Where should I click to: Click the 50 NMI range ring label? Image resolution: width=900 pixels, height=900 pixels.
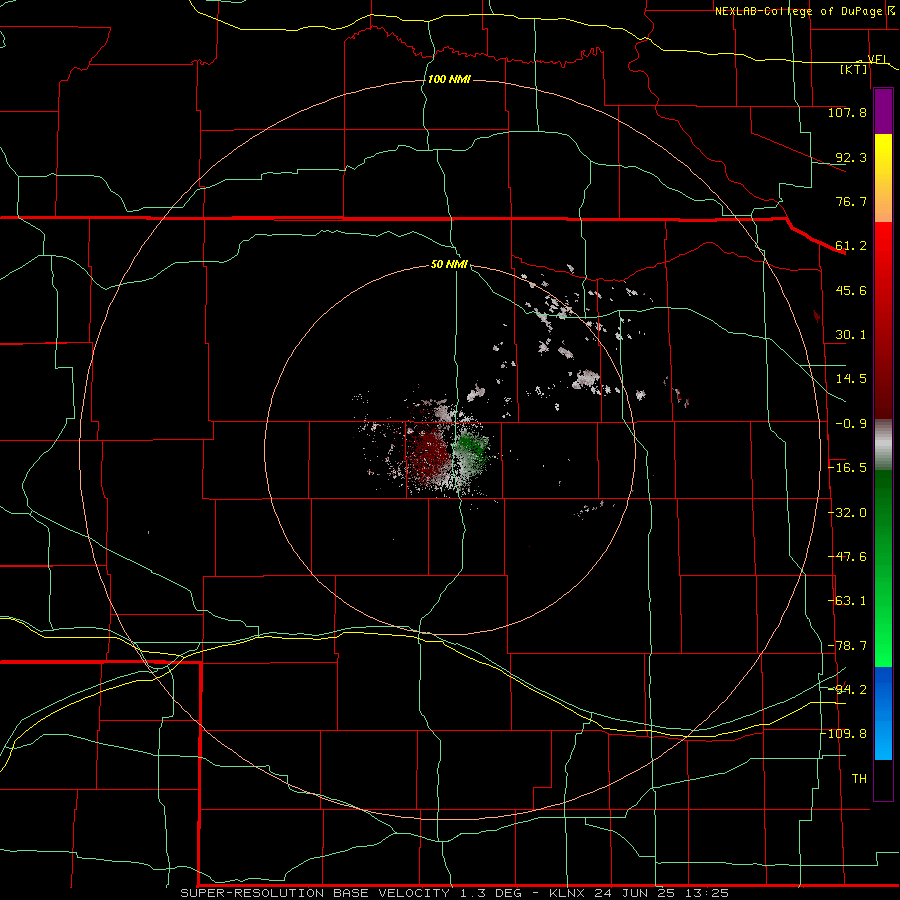pos(449,265)
